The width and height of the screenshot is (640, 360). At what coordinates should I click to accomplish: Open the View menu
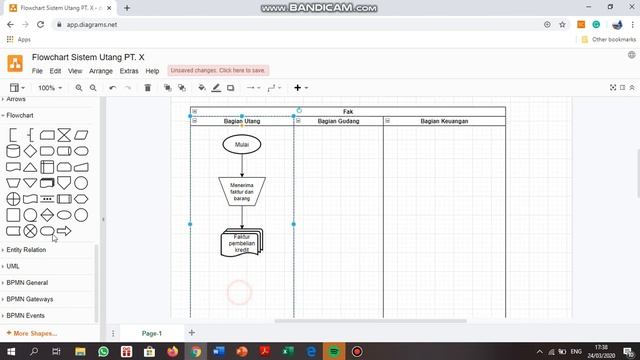pyautogui.click(x=75, y=71)
